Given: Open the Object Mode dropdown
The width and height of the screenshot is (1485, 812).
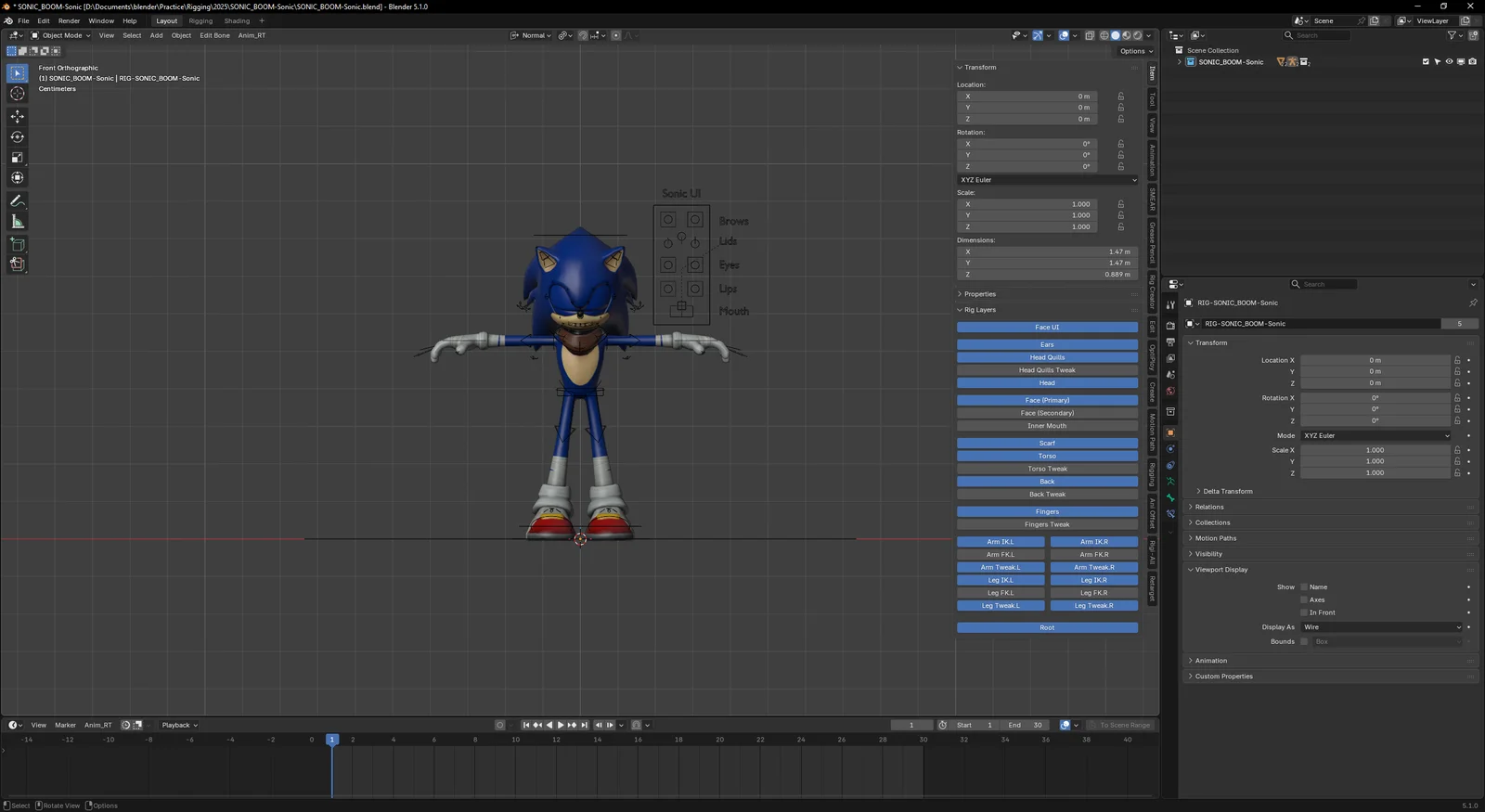Looking at the screenshot, I should coord(61,35).
